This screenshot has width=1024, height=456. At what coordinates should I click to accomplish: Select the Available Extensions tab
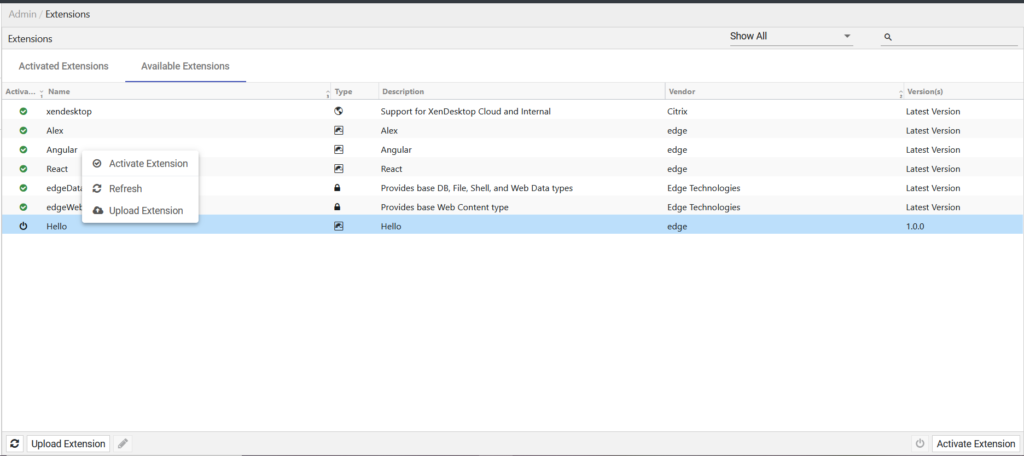pyautogui.click(x=185, y=66)
